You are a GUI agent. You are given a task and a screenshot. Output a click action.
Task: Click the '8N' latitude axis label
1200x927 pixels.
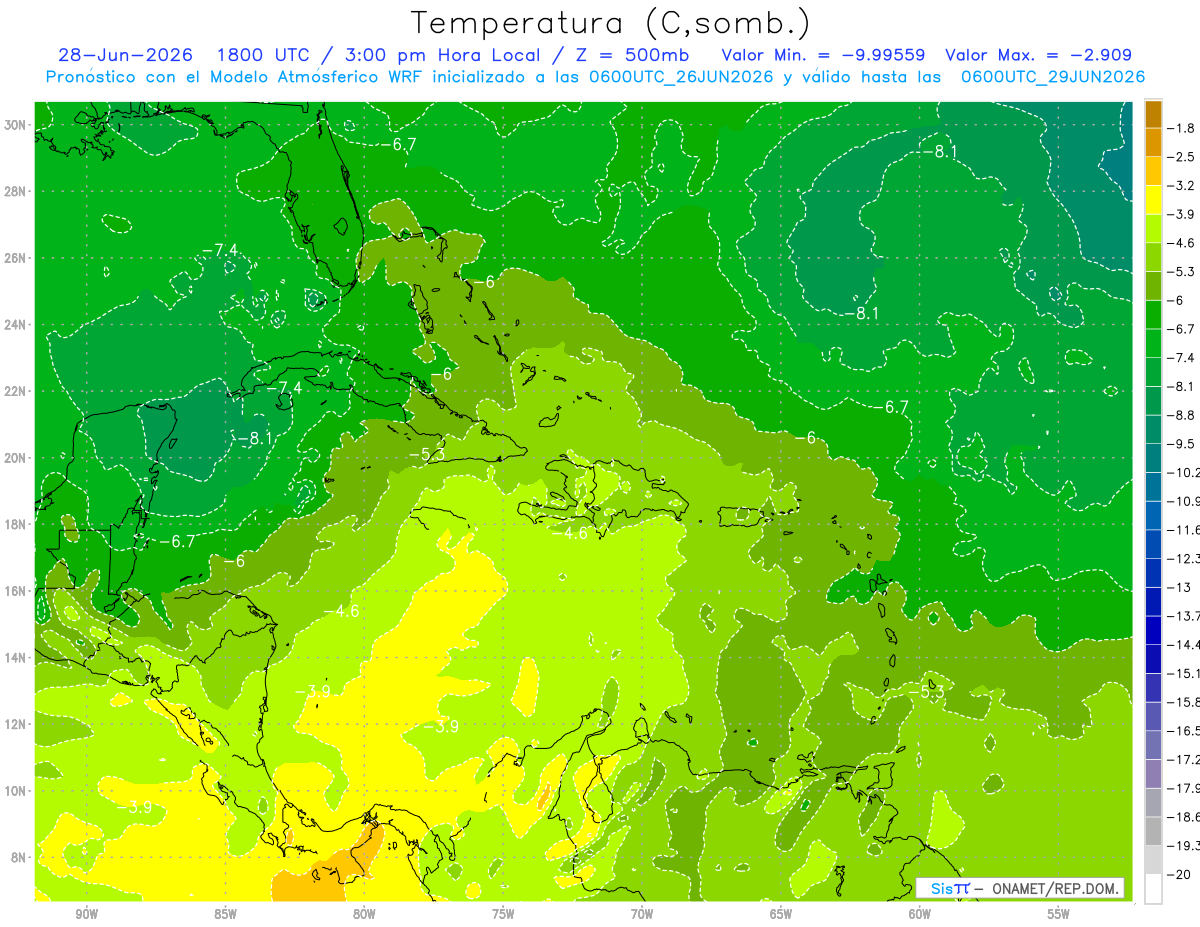click(20, 858)
